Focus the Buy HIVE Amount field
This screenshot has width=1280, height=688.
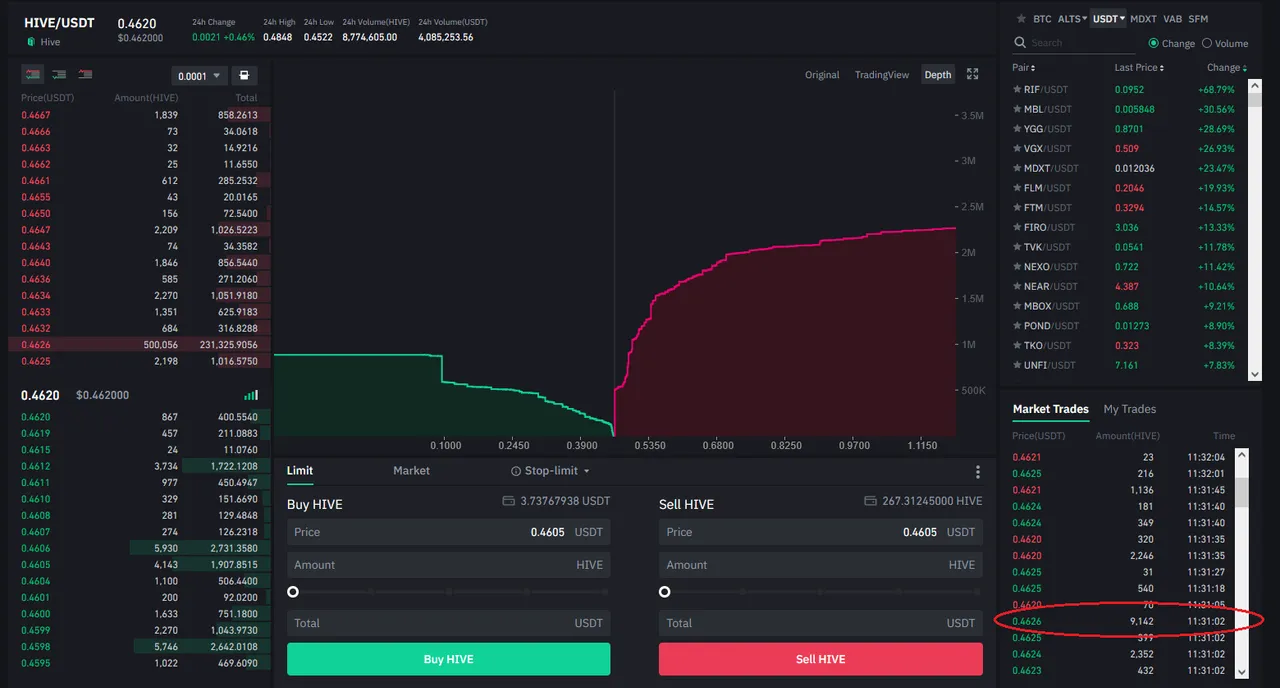coord(448,565)
